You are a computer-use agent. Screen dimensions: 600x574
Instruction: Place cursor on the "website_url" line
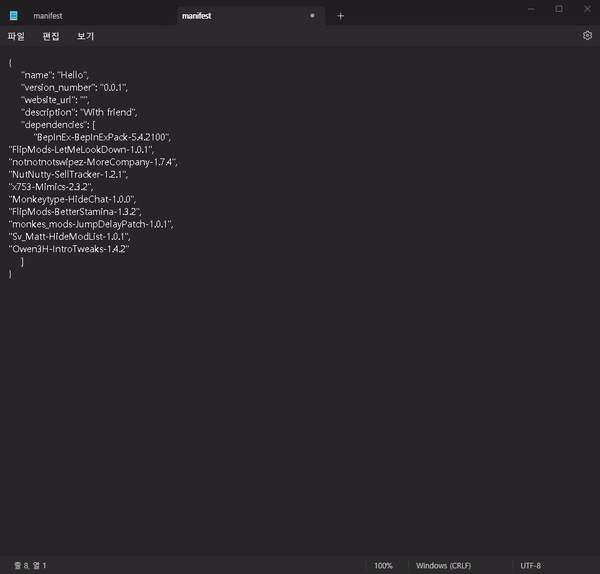55,100
